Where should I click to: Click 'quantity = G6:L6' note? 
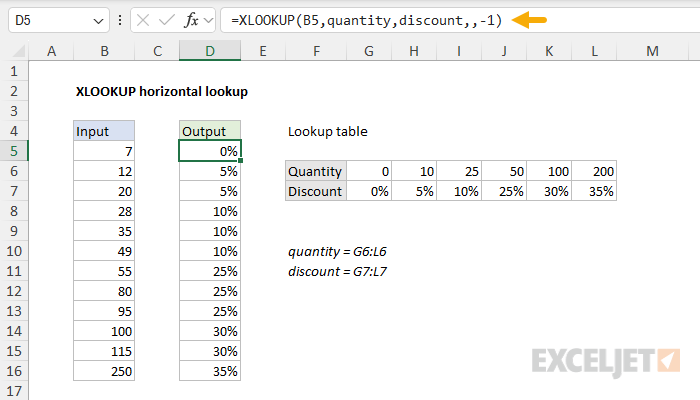click(x=337, y=252)
